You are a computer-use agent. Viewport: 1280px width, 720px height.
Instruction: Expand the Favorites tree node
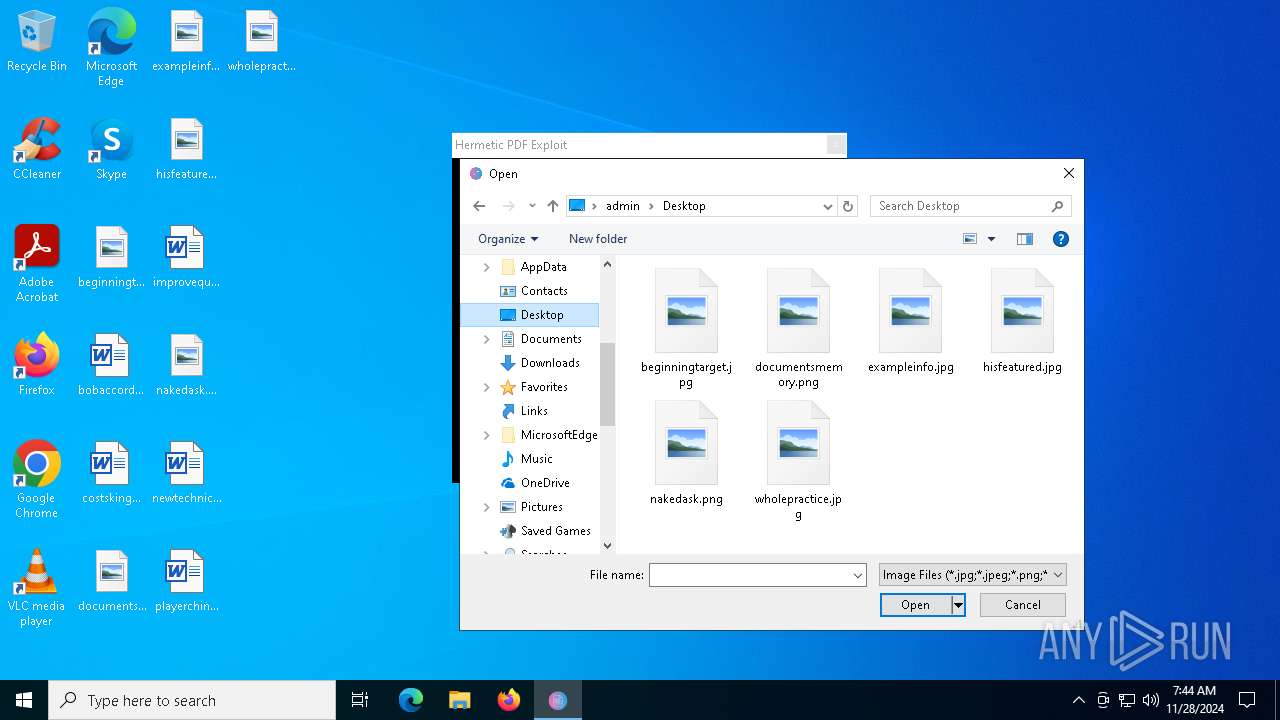(x=487, y=387)
